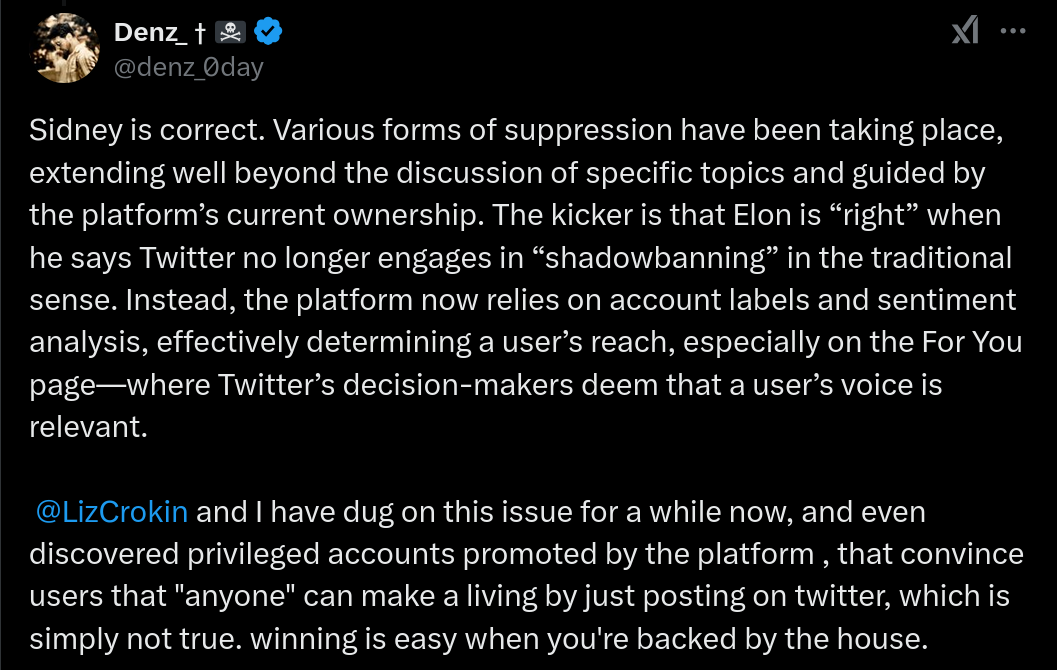The height and width of the screenshot is (670, 1057).
Task: Click the skull and crossbones flag emoji
Action: pos(231,32)
